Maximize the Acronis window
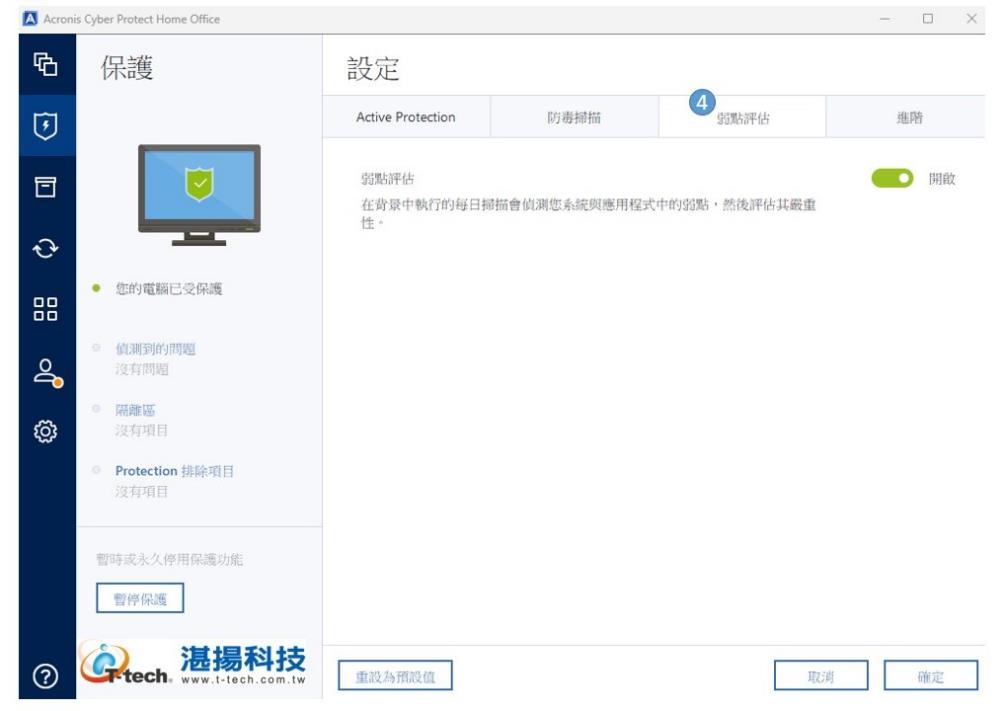 point(928,19)
